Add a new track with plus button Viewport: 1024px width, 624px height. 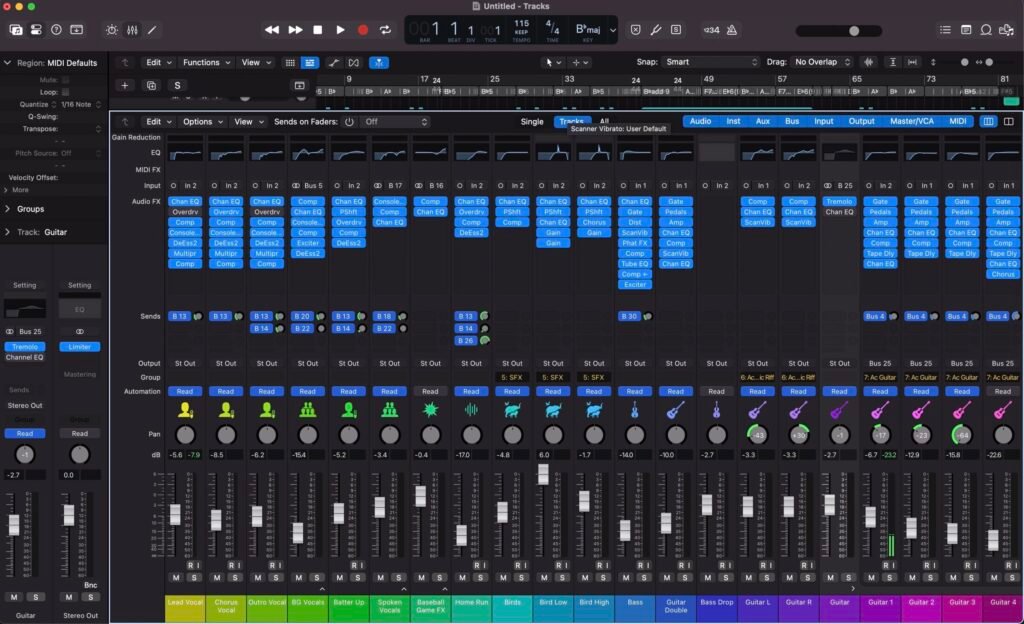[x=125, y=86]
